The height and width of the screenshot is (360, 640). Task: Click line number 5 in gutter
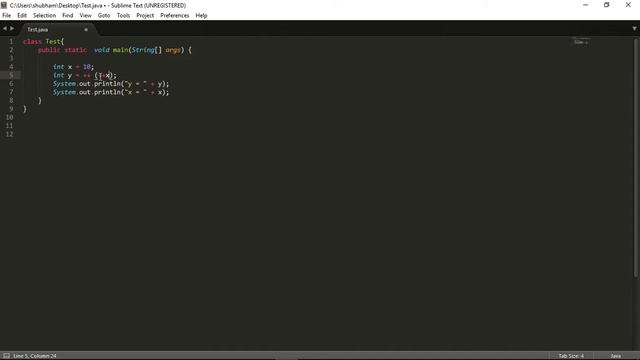(x=11, y=75)
